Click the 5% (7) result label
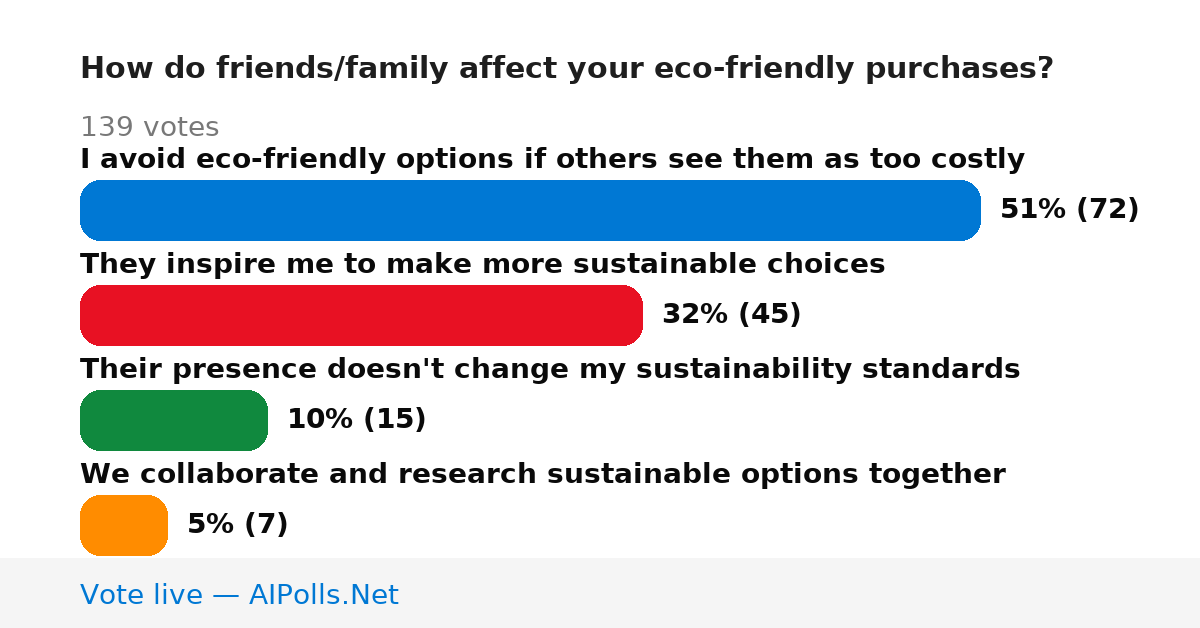 pyautogui.click(x=237, y=524)
